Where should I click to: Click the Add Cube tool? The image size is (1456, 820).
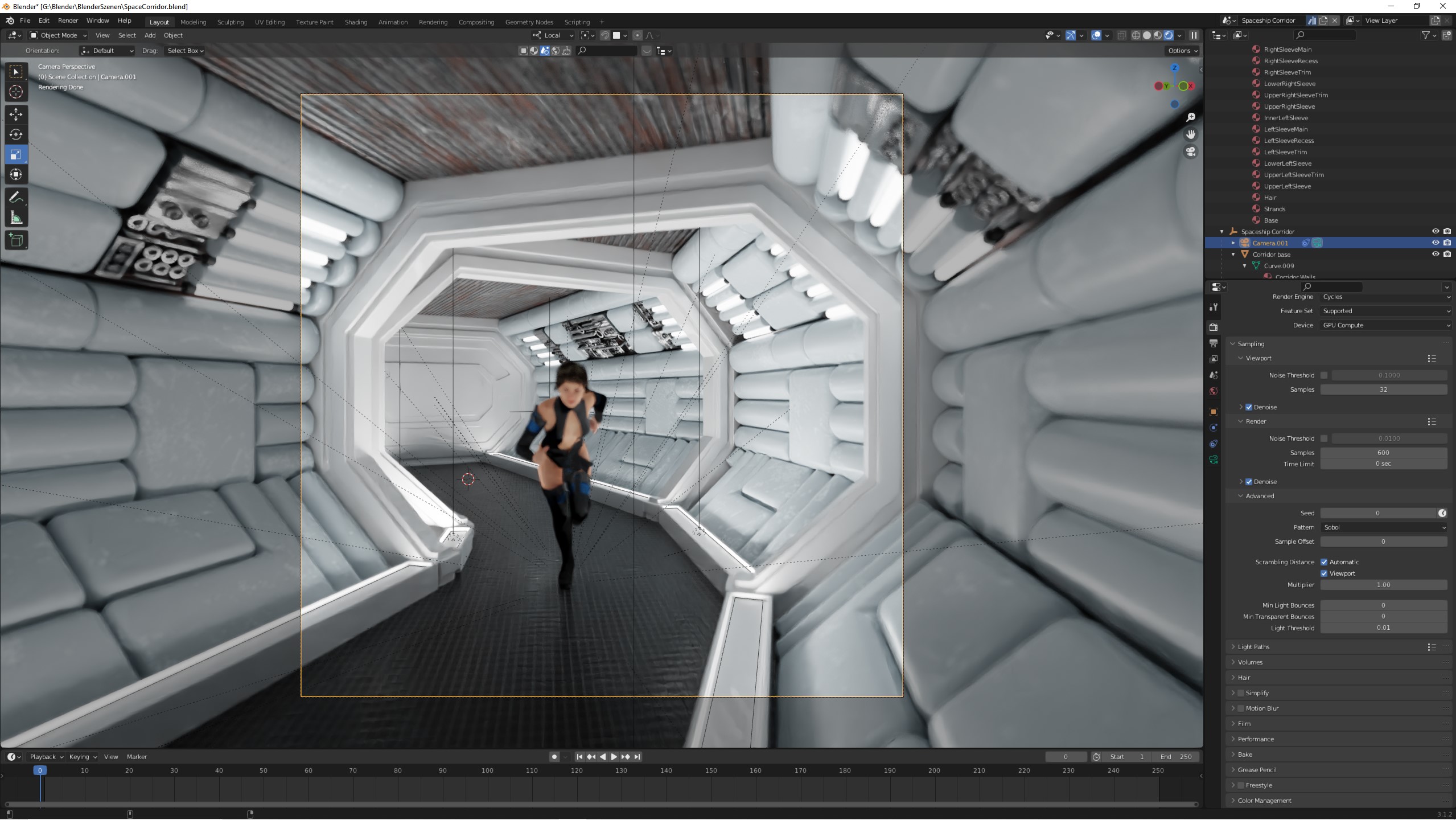[x=16, y=240]
